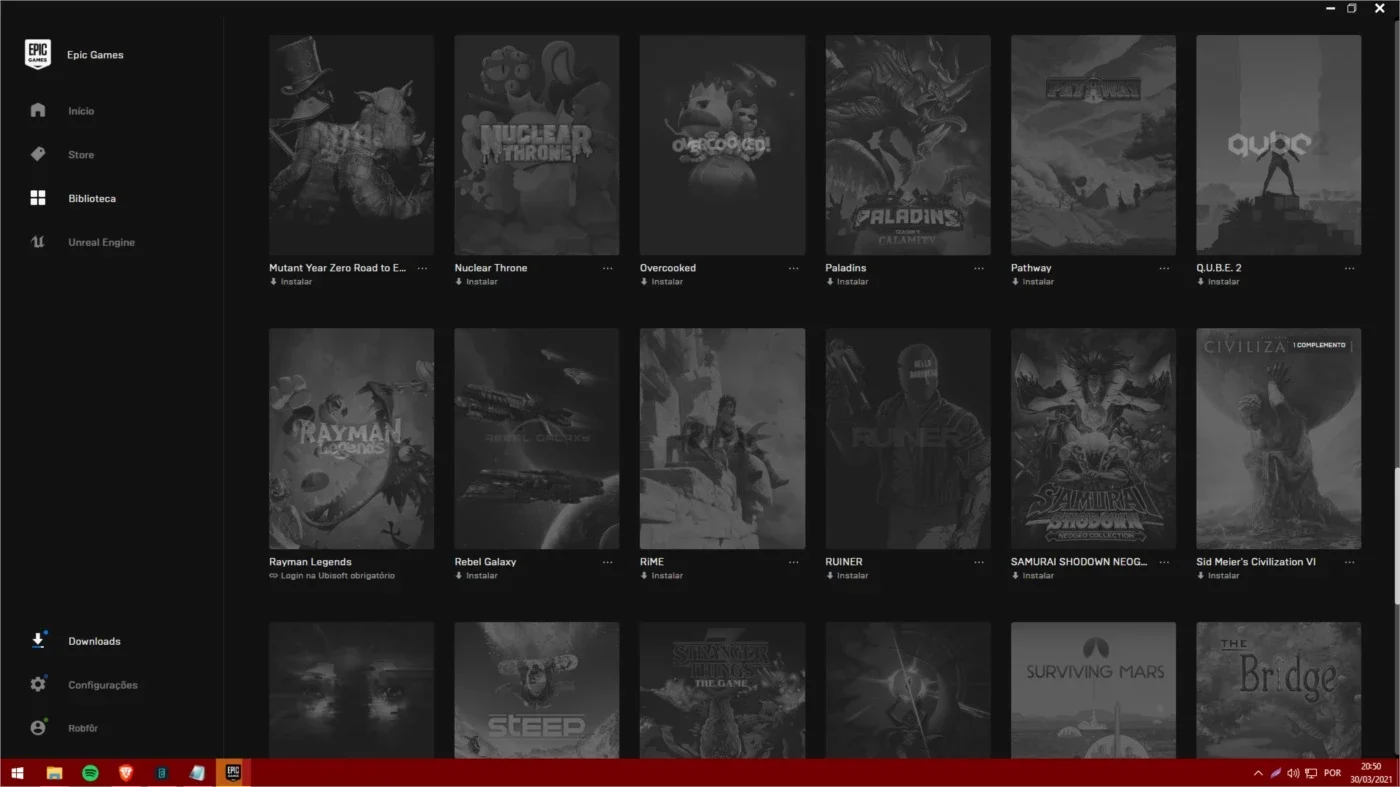This screenshot has height=787, width=1400.
Task: Open the Downloads section label
Action: coord(94,642)
